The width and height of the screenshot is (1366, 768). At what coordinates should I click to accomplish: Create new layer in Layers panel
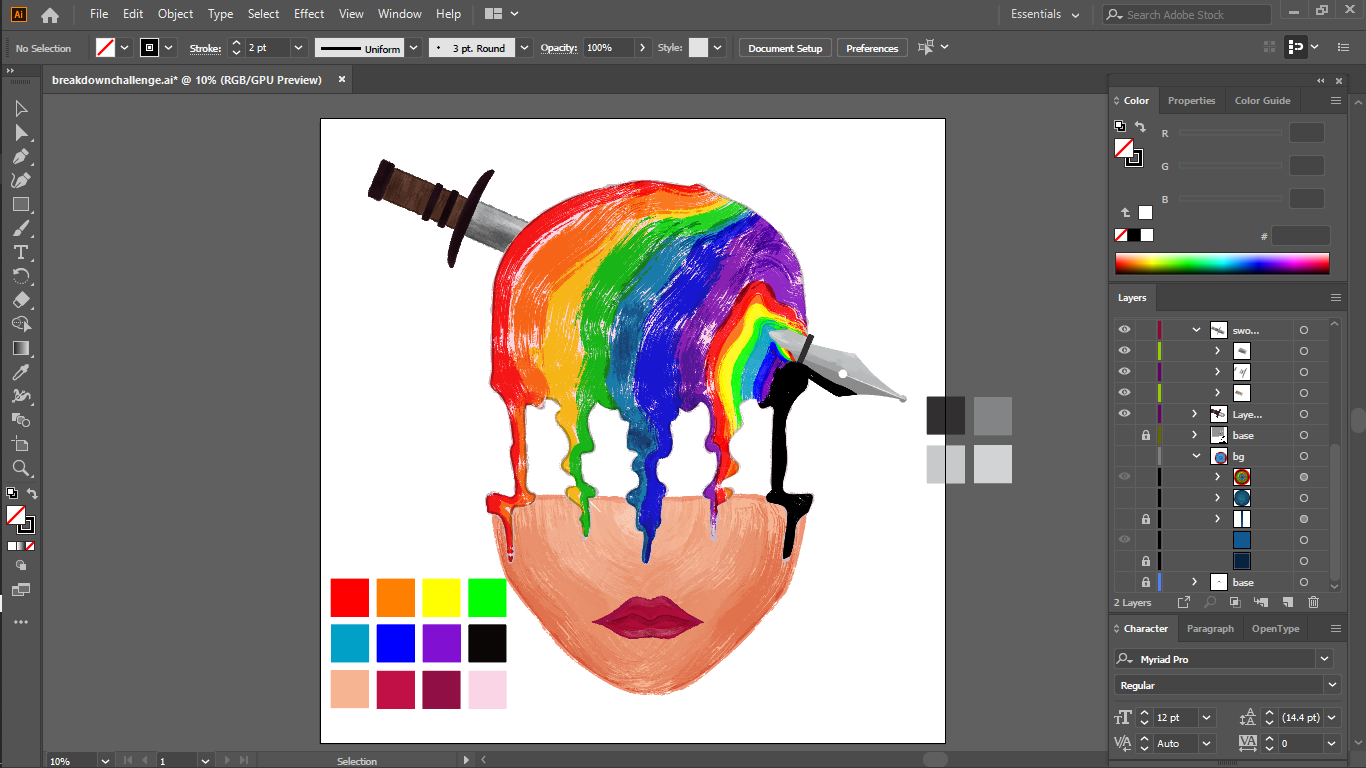[1288, 602]
